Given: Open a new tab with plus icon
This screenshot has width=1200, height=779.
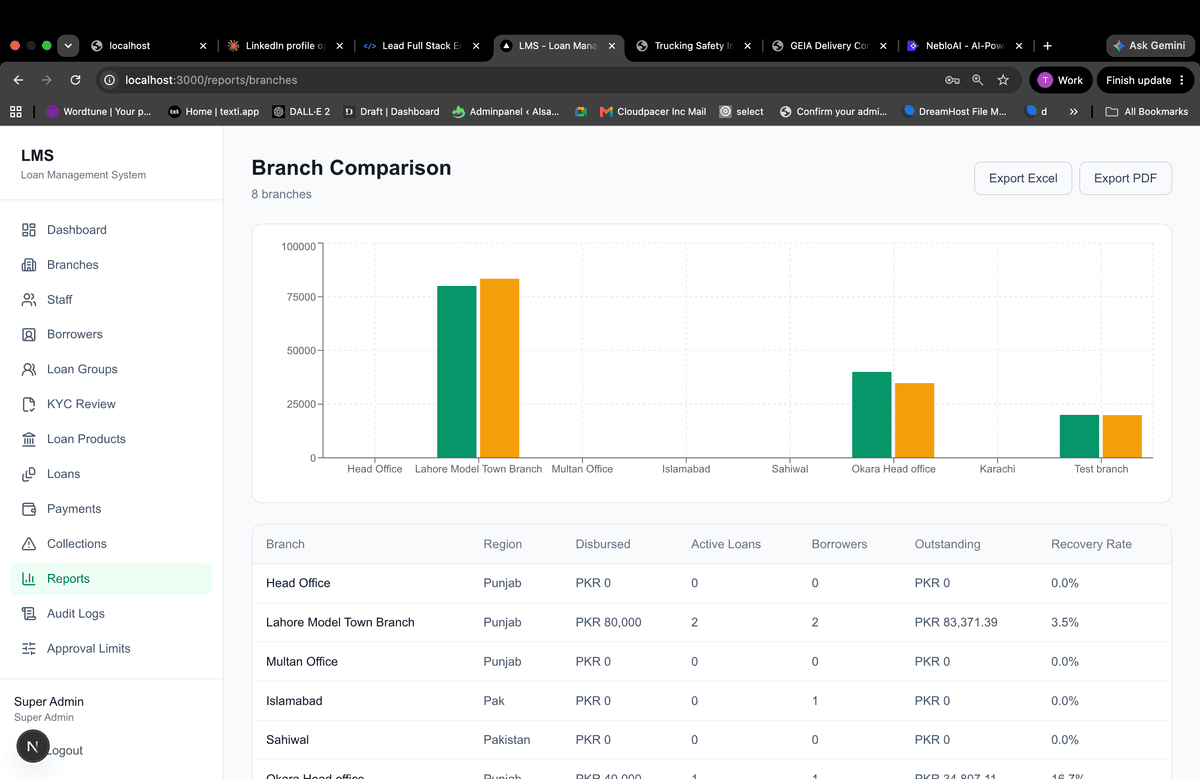Looking at the screenshot, I should (1047, 46).
